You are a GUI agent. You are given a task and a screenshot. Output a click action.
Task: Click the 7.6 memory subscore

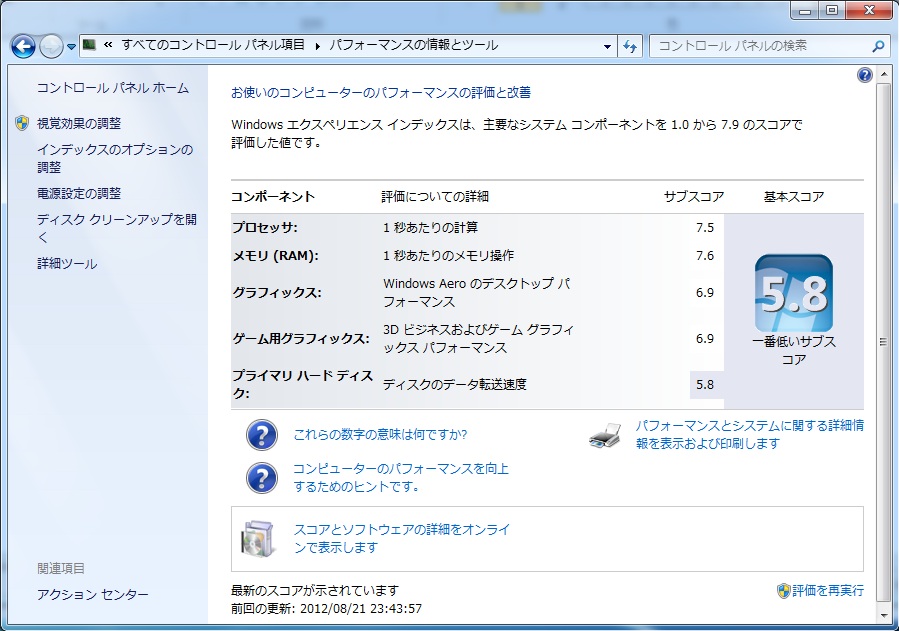tap(705, 256)
